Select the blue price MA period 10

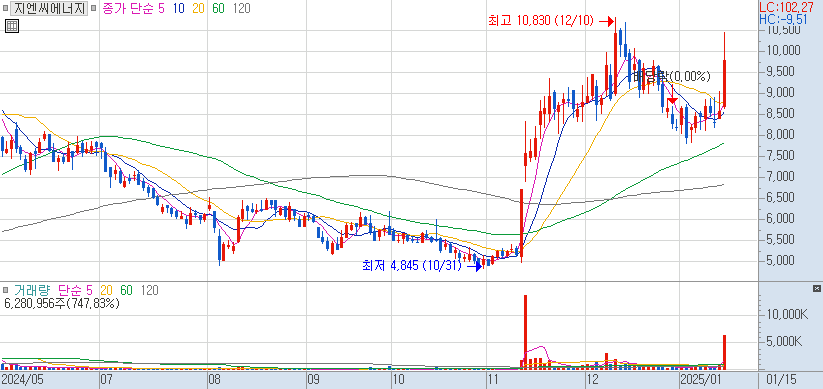178,8
